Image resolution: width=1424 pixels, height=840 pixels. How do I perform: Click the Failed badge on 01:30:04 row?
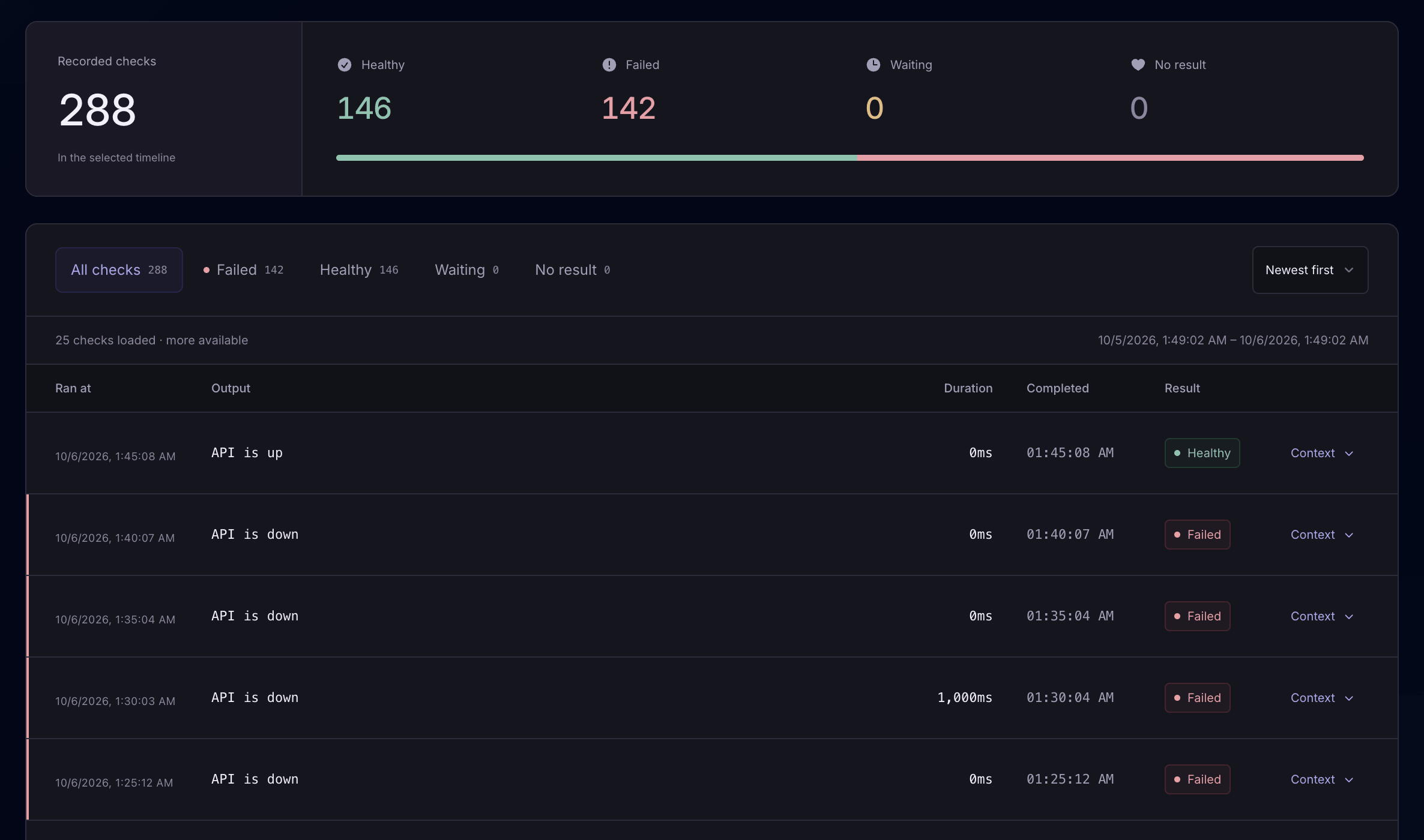pos(1198,698)
